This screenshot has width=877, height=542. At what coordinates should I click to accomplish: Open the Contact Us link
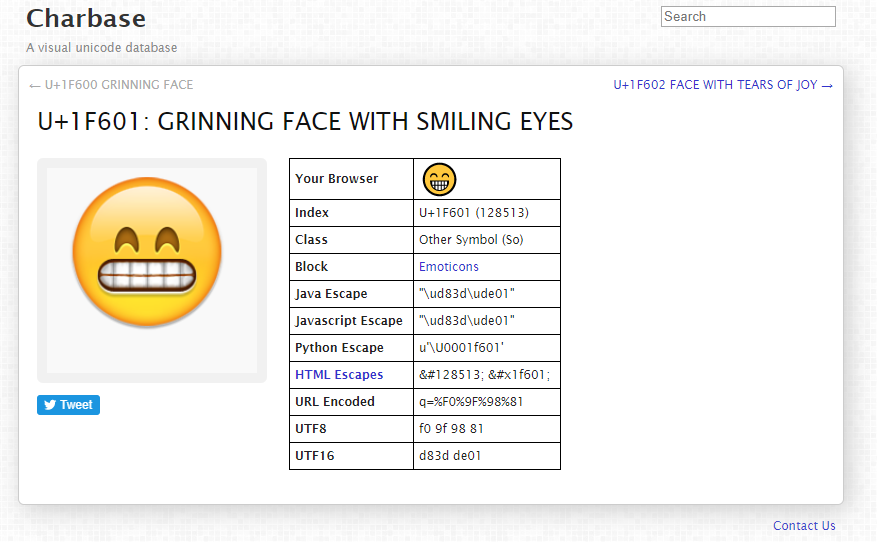804,526
